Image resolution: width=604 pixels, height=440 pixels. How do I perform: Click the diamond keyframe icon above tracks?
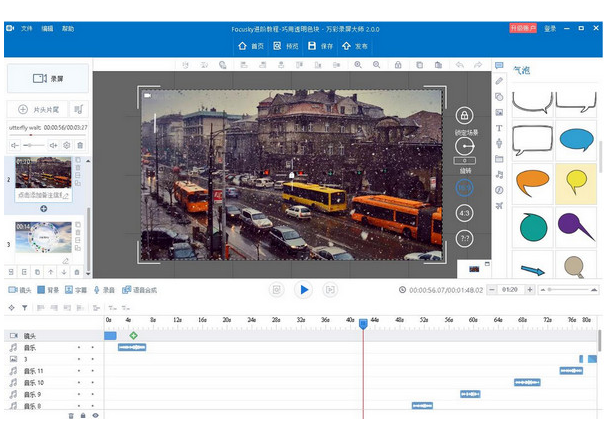[x=12, y=307]
